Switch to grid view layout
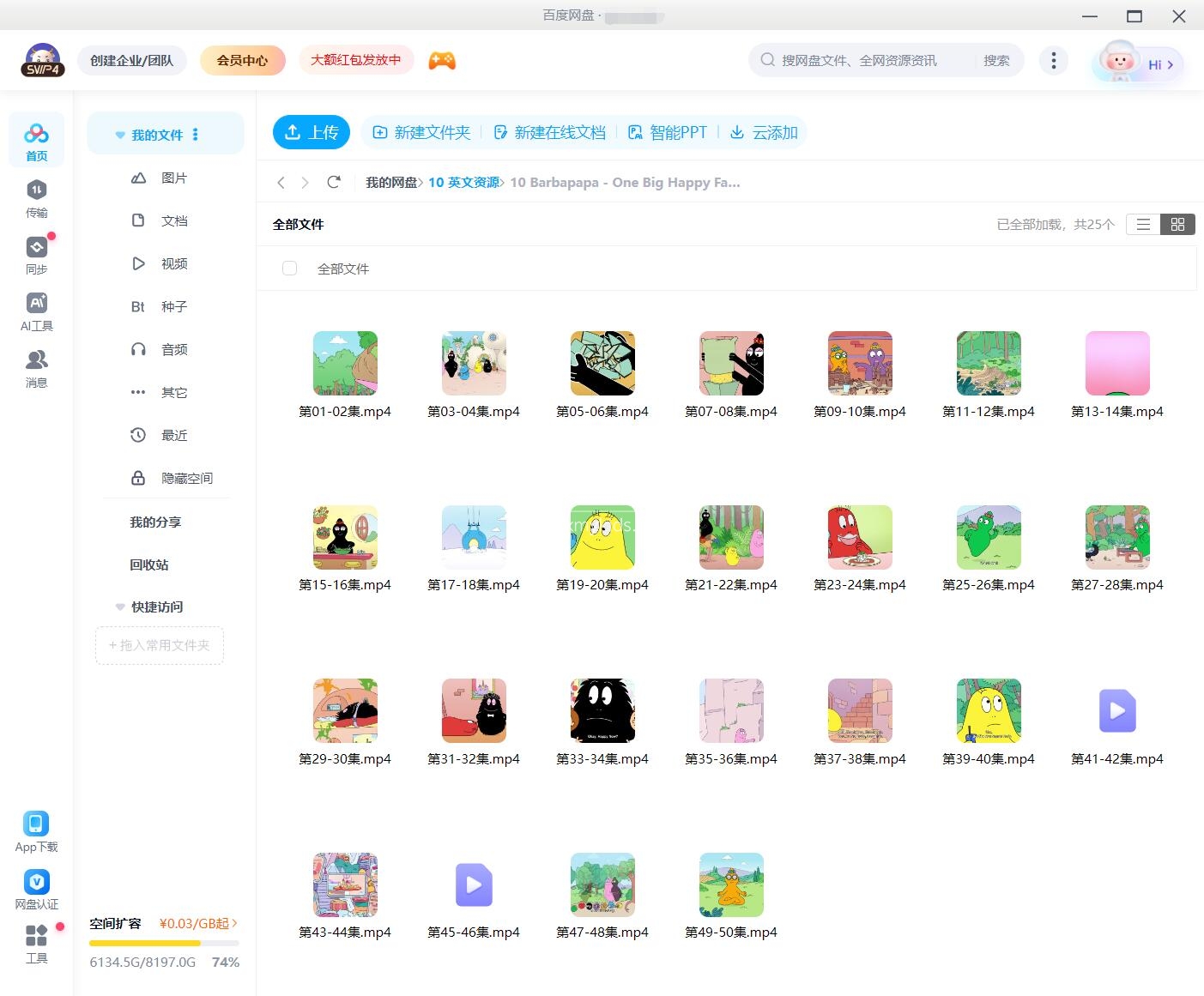Screen dimensions: 1204x996 (1177, 224)
